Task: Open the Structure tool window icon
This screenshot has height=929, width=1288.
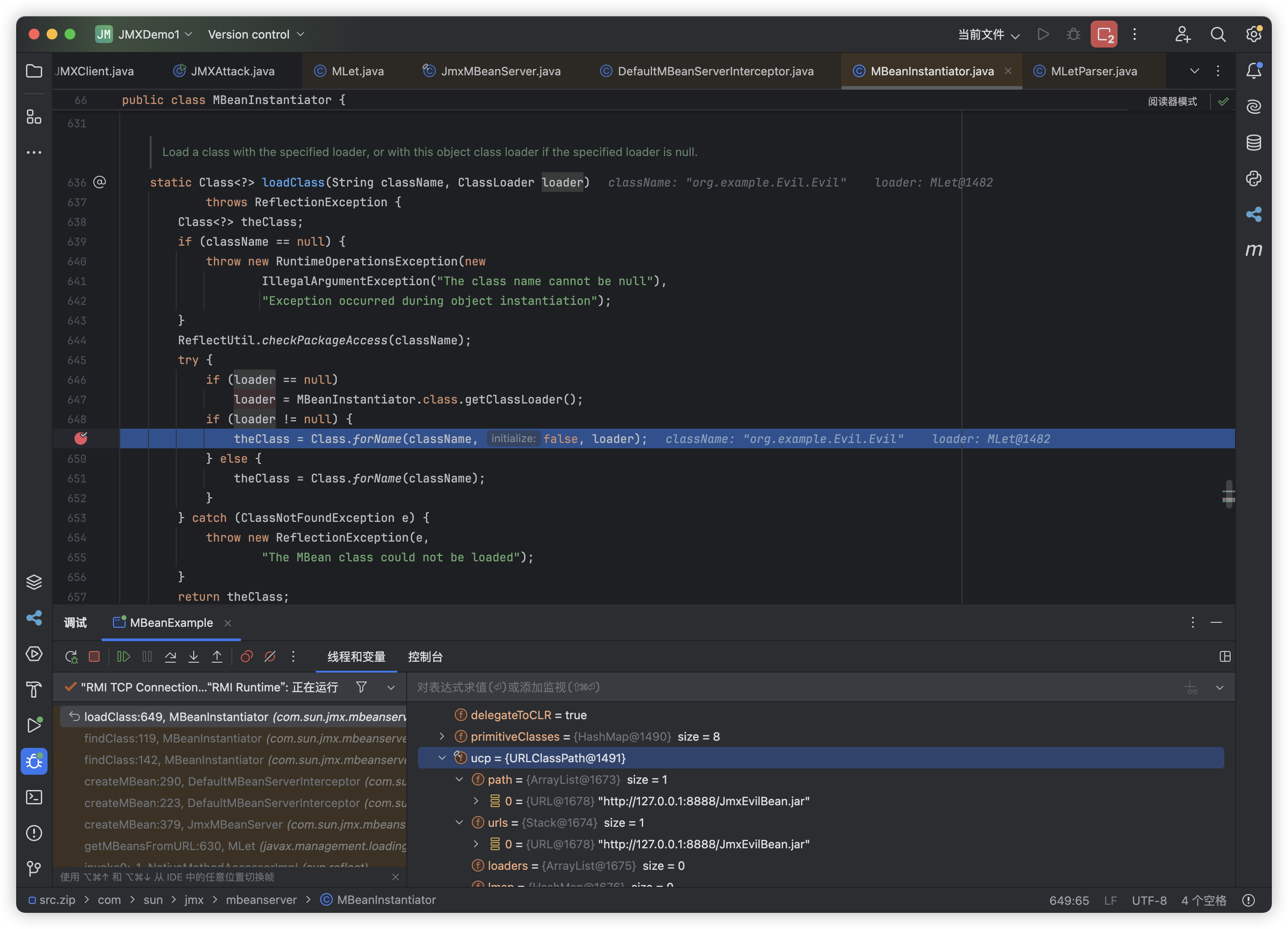Action: pos(34,117)
